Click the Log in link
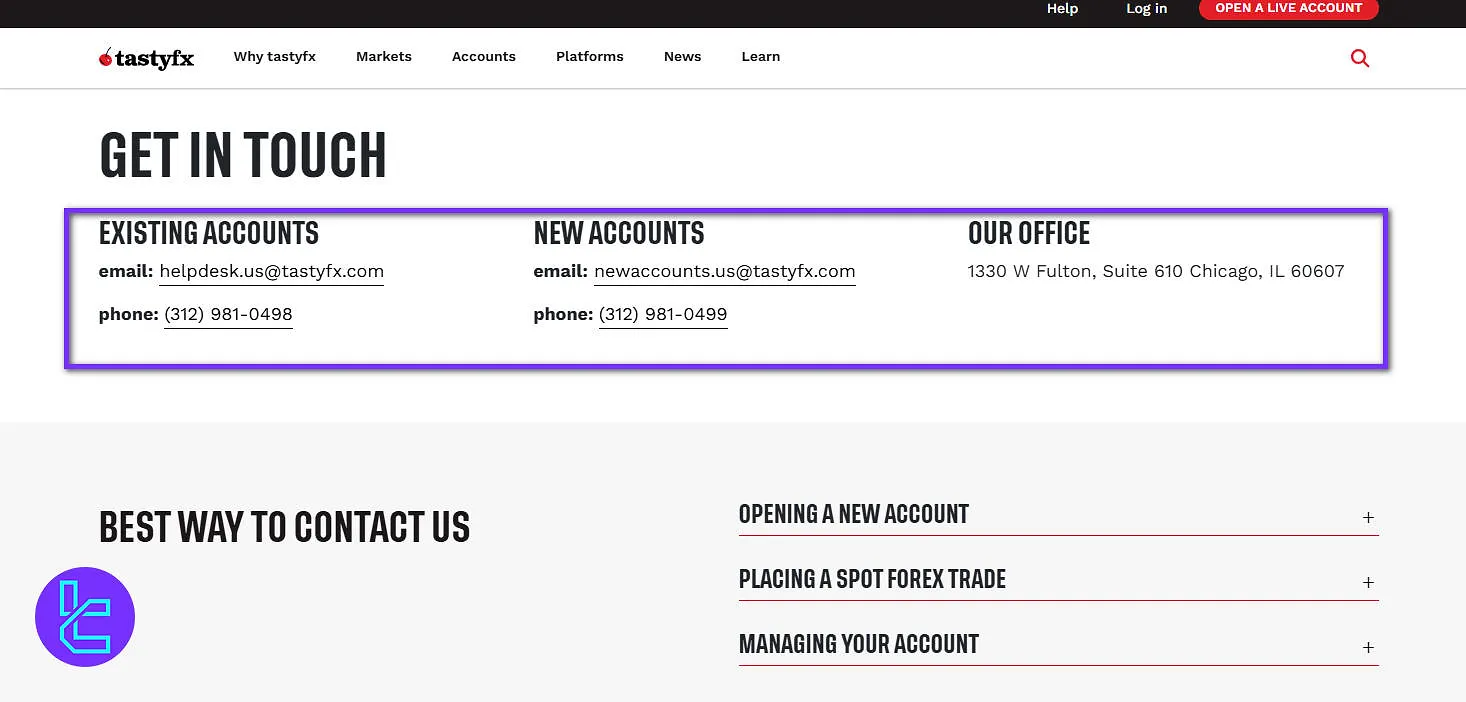Screen dimensions: 1466x702 pyautogui.click(x=1146, y=9)
